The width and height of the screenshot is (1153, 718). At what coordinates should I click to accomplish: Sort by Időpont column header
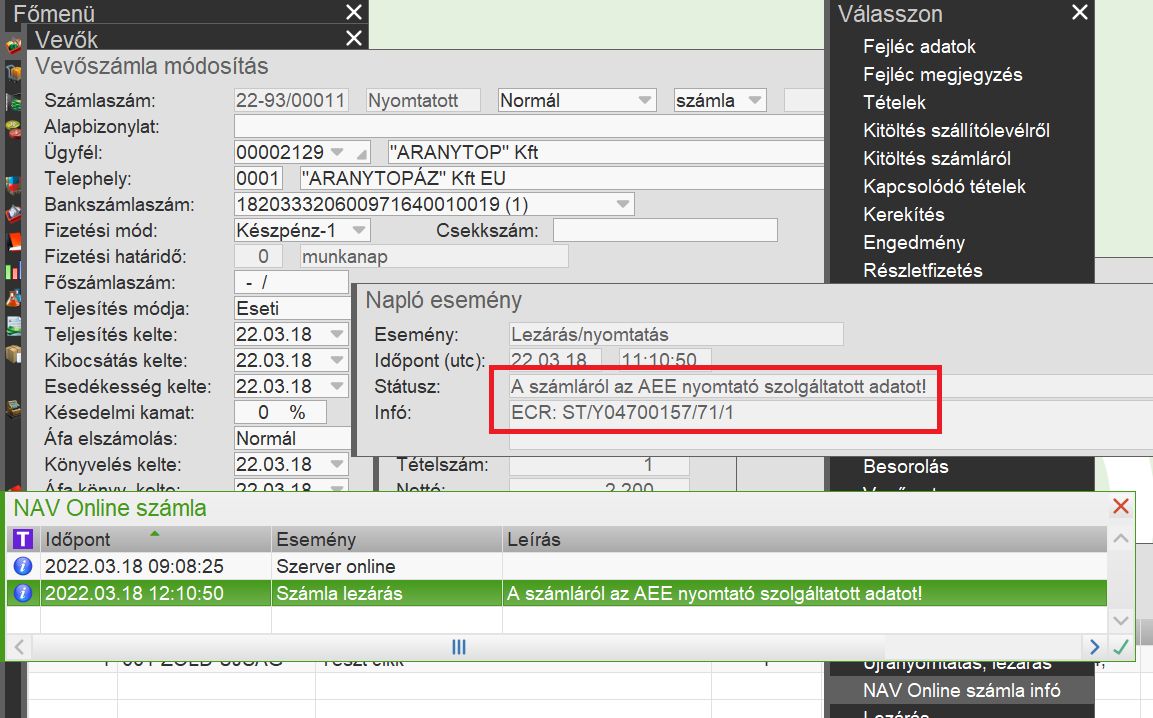(156, 539)
